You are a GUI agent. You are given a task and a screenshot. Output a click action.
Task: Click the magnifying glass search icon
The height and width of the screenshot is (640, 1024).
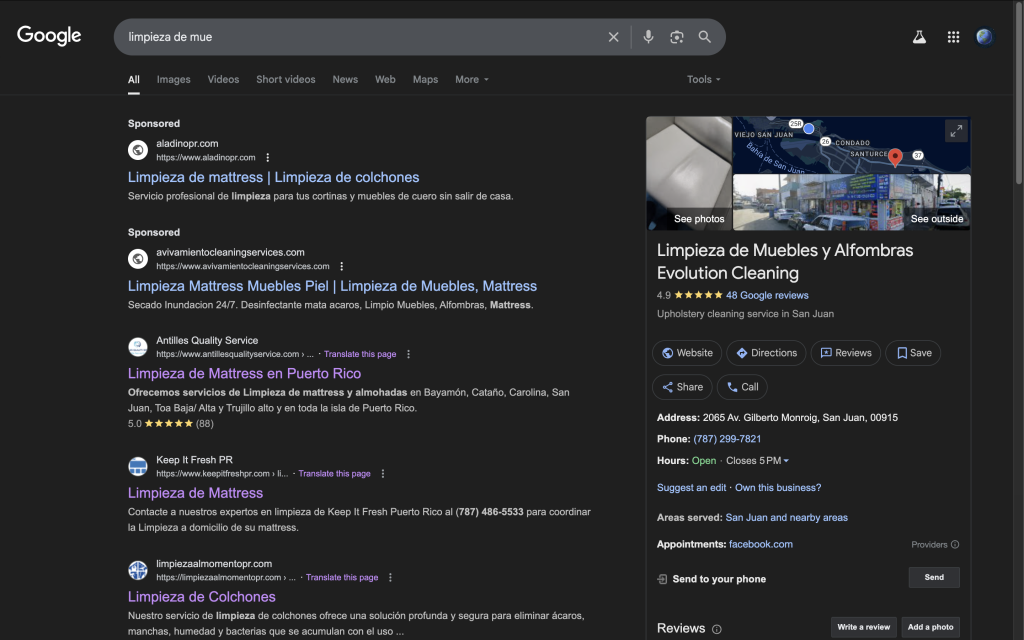[705, 37]
